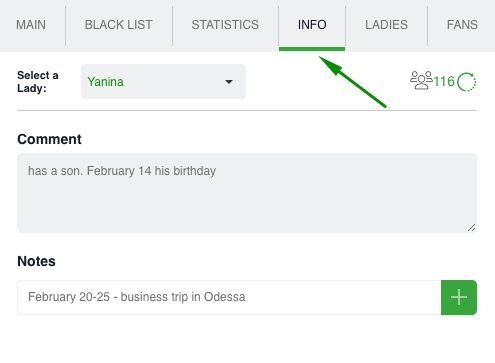Screen dimensions: 495x363
Task: Open the BLACK LIST tab
Action: (119, 25)
